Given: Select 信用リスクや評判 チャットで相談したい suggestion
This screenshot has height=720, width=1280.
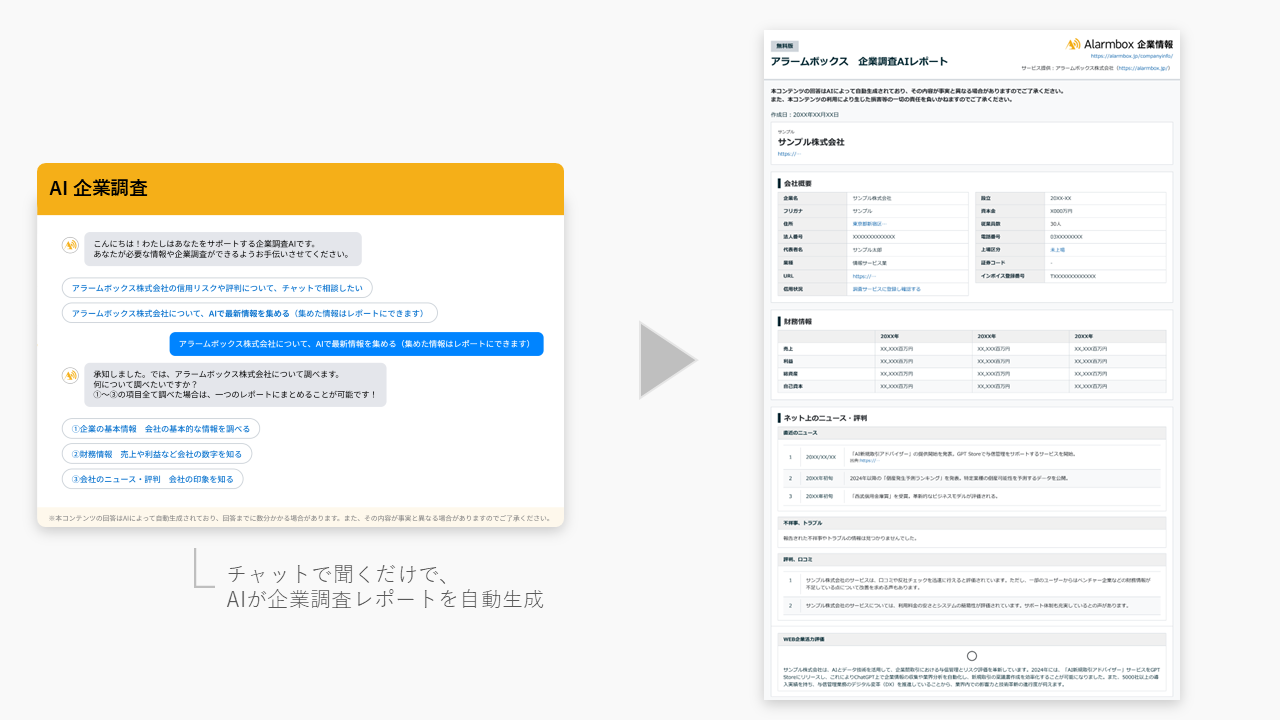Looking at the screenshot, I should tap(217, 288).
